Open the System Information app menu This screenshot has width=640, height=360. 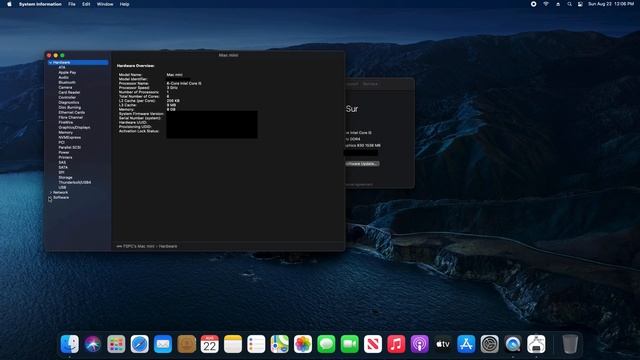pyautogui.click(x=40, y=4)
